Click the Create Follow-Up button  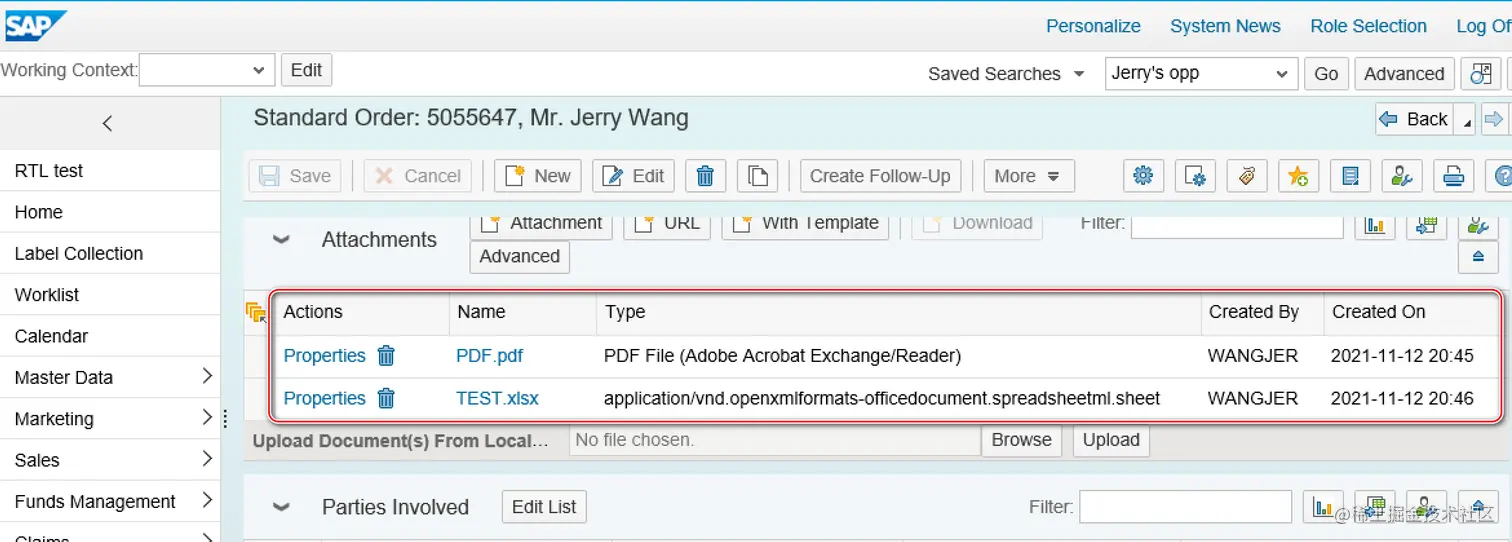[880, 176]
